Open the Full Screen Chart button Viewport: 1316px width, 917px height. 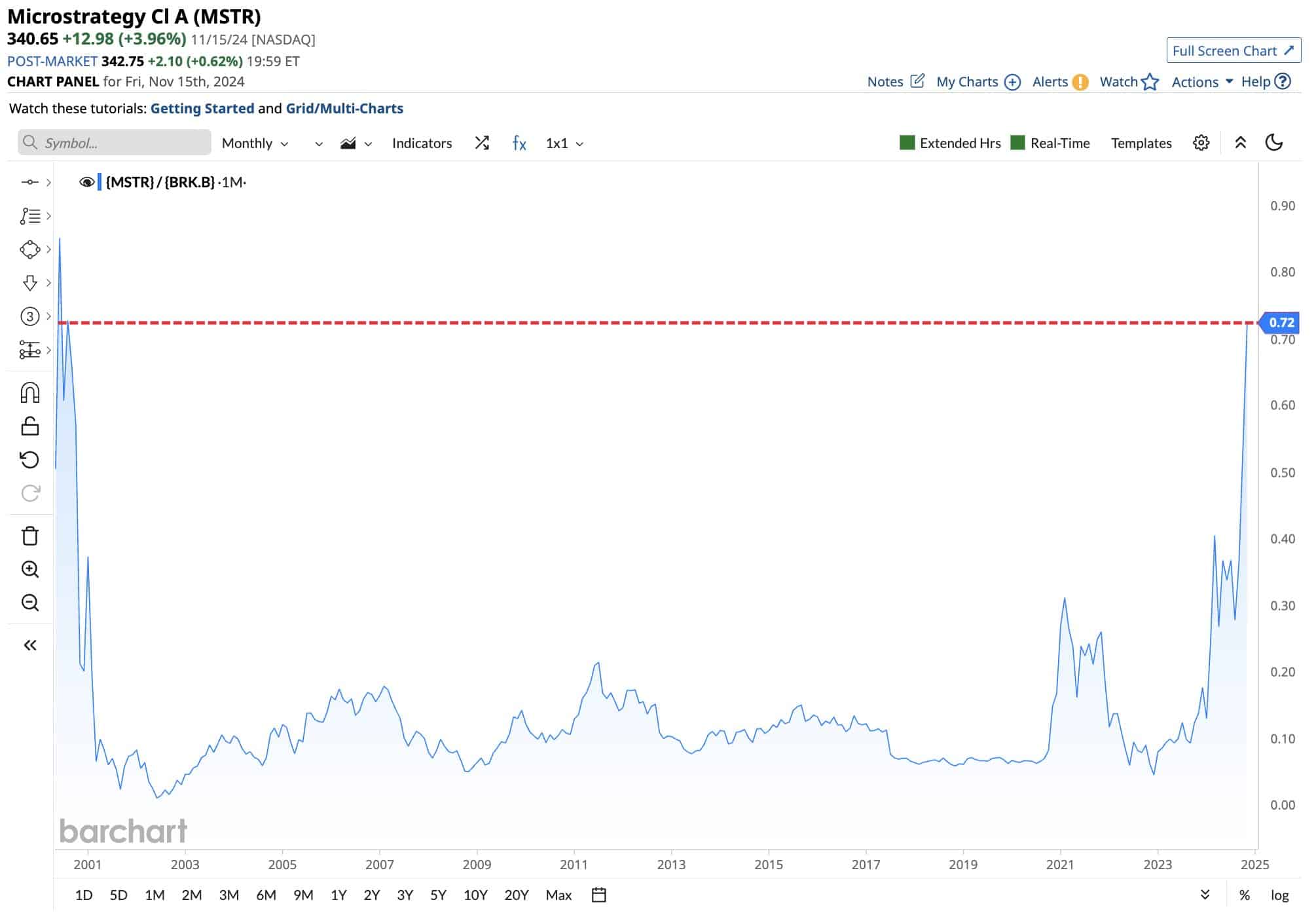[1234, 50]
